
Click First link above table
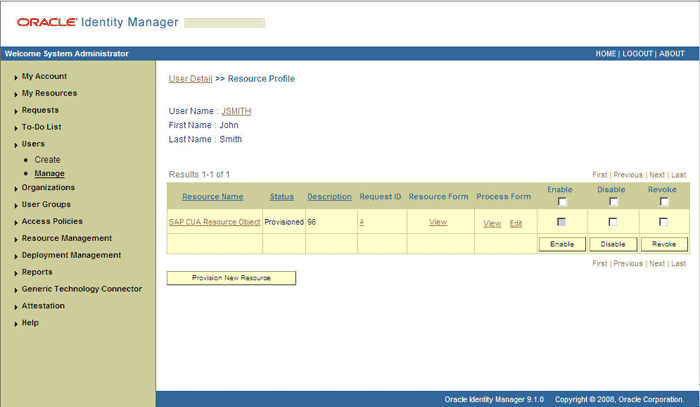(600, 175)
